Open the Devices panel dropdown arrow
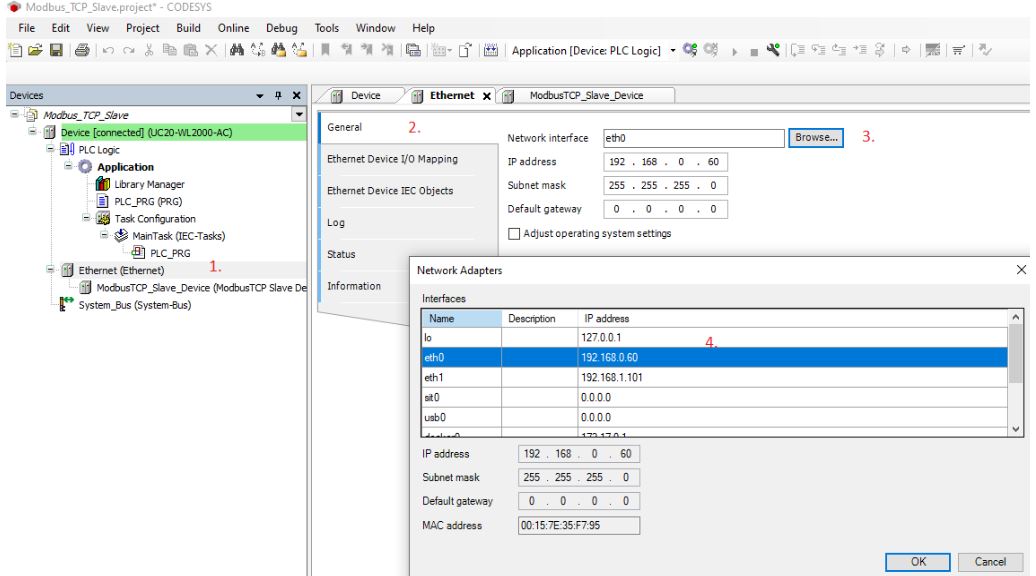The height and width of the screenshot is (576, 1036). pyautogui.click(x=260, y=96)
